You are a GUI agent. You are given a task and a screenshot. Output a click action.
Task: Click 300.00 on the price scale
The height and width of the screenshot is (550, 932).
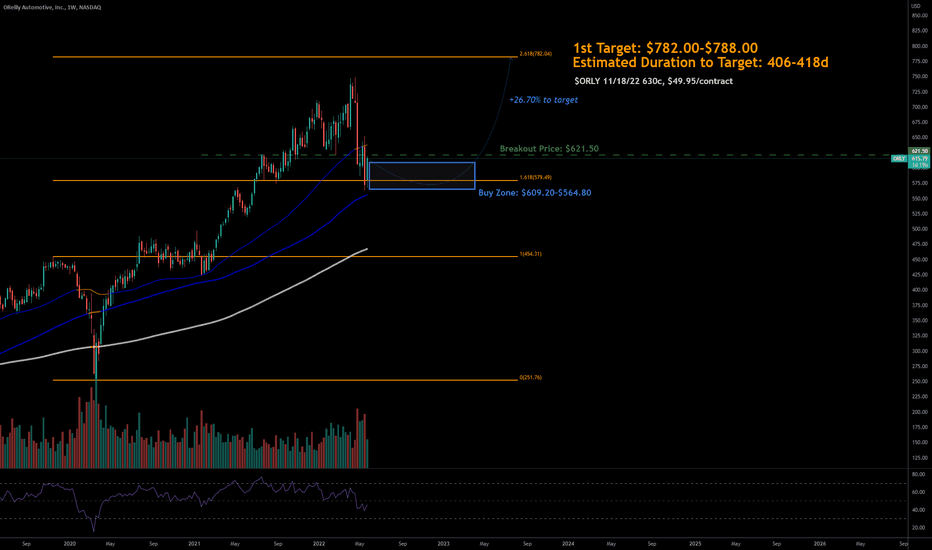coord(920,351)
